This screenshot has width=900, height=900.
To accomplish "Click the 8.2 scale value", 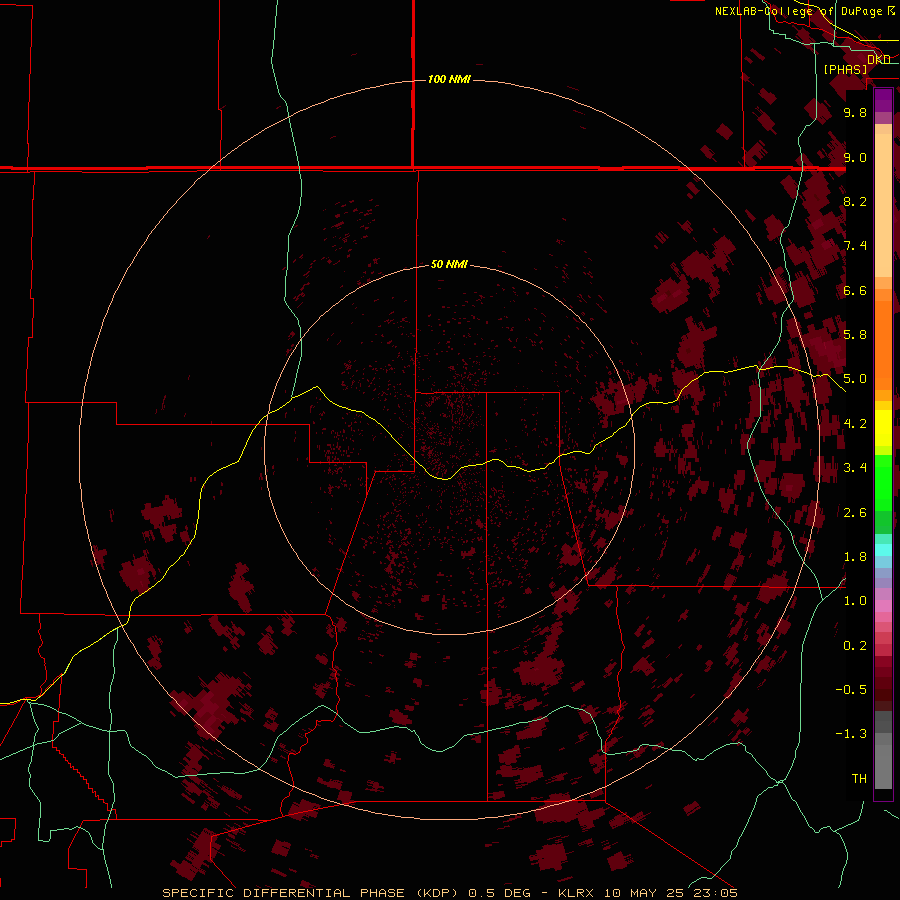I will 855,201.
